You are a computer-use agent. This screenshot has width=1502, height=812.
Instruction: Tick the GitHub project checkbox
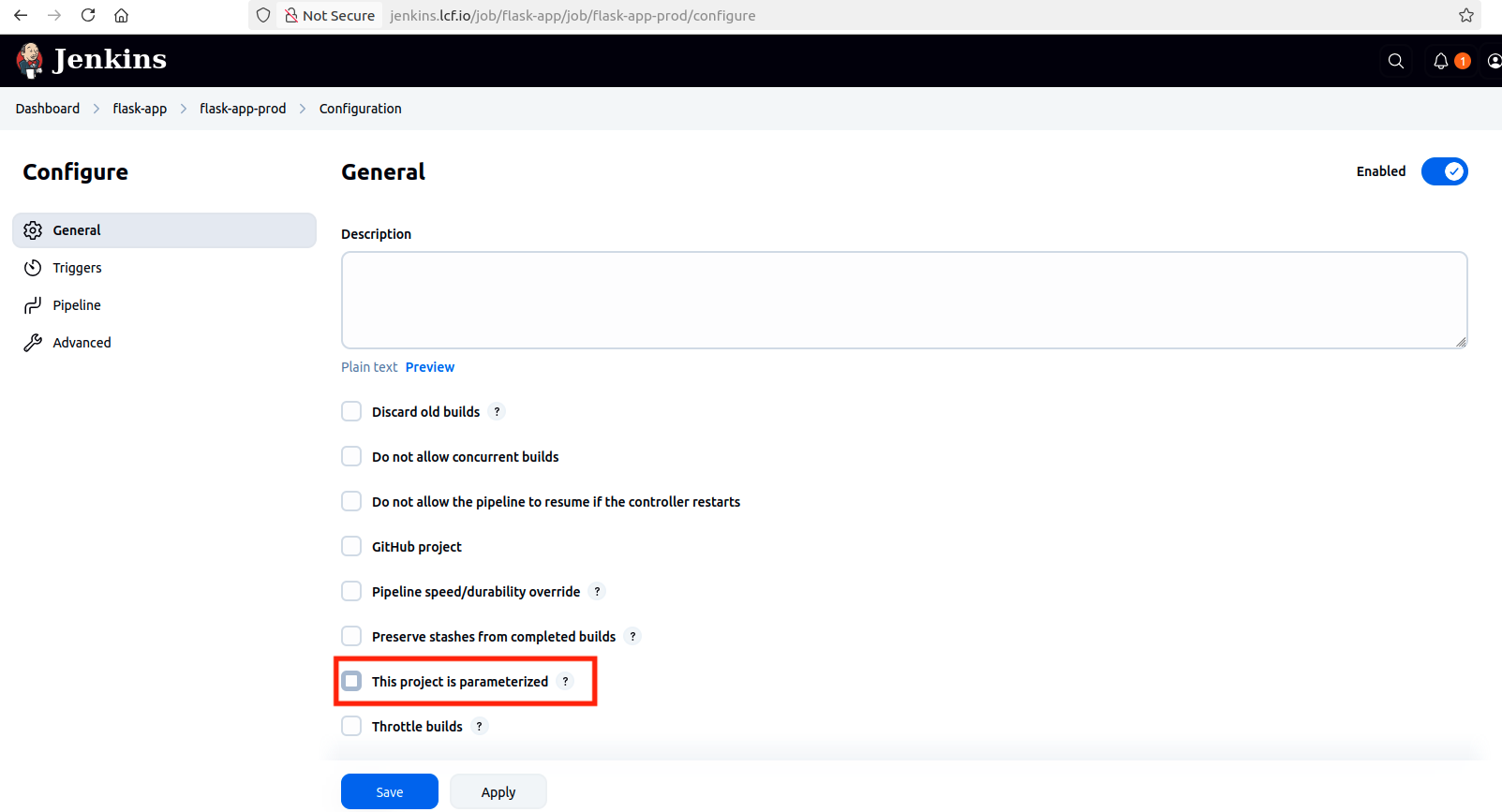pyautogui.click(x=351, y=547)
